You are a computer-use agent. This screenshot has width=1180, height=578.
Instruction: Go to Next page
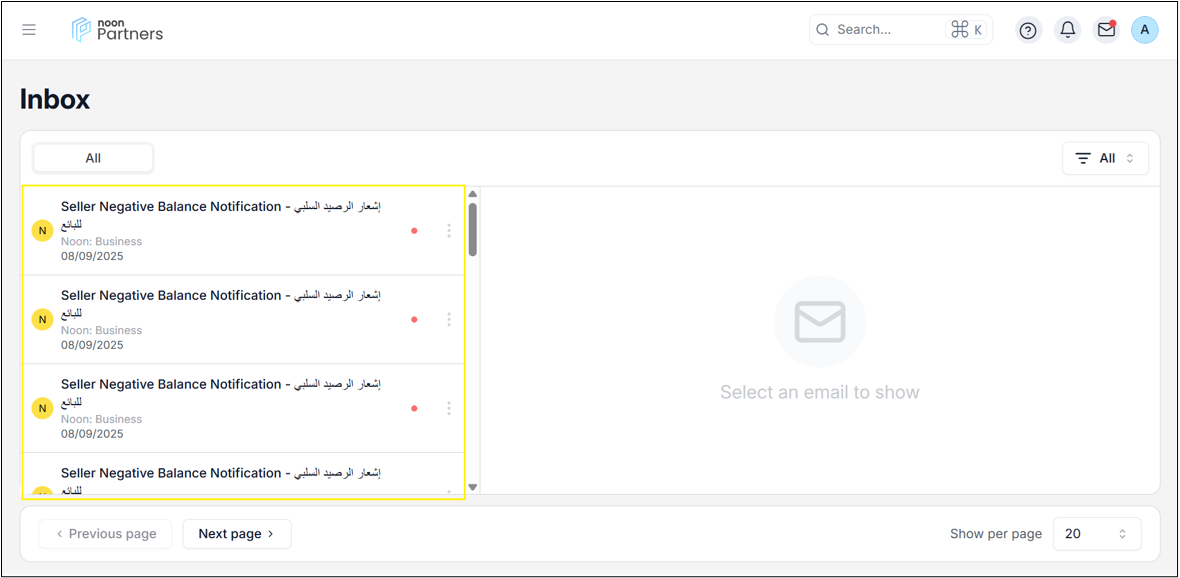coord(237,534)
